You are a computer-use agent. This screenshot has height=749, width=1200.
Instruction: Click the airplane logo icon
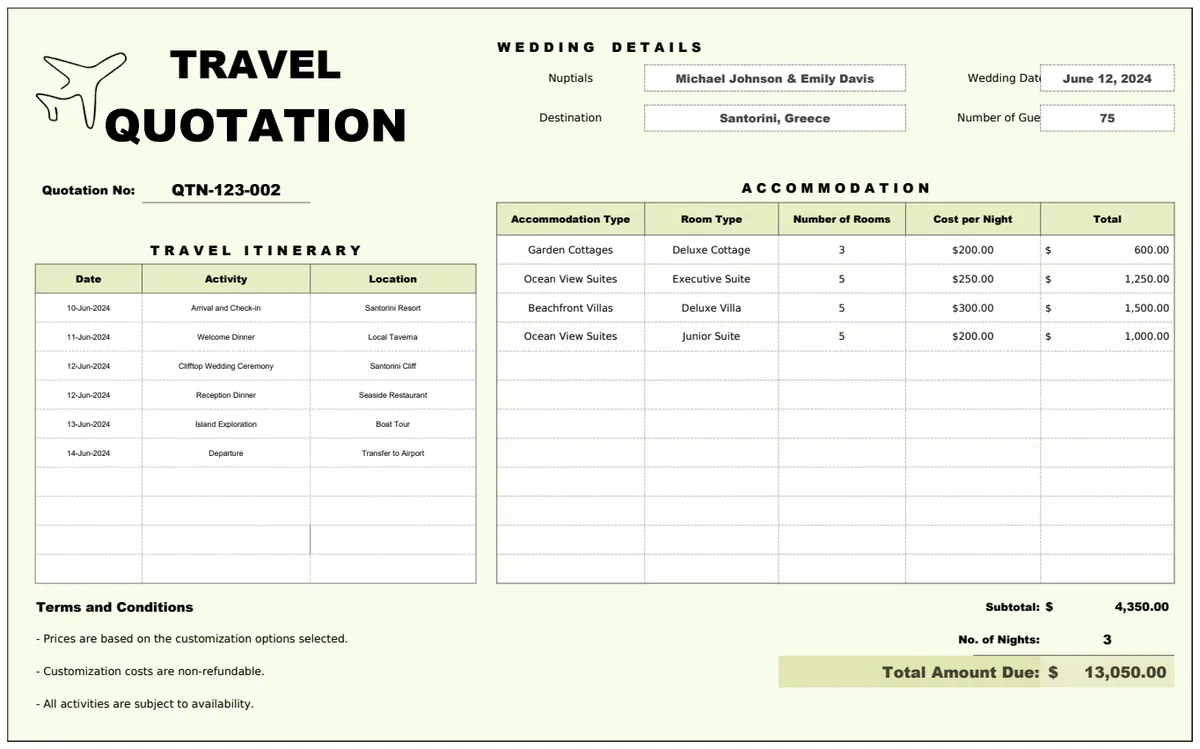click(81, 90)
